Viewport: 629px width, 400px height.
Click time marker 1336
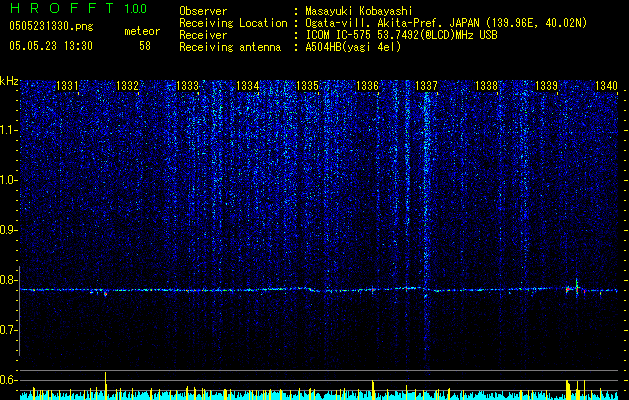tap(367, 85)
